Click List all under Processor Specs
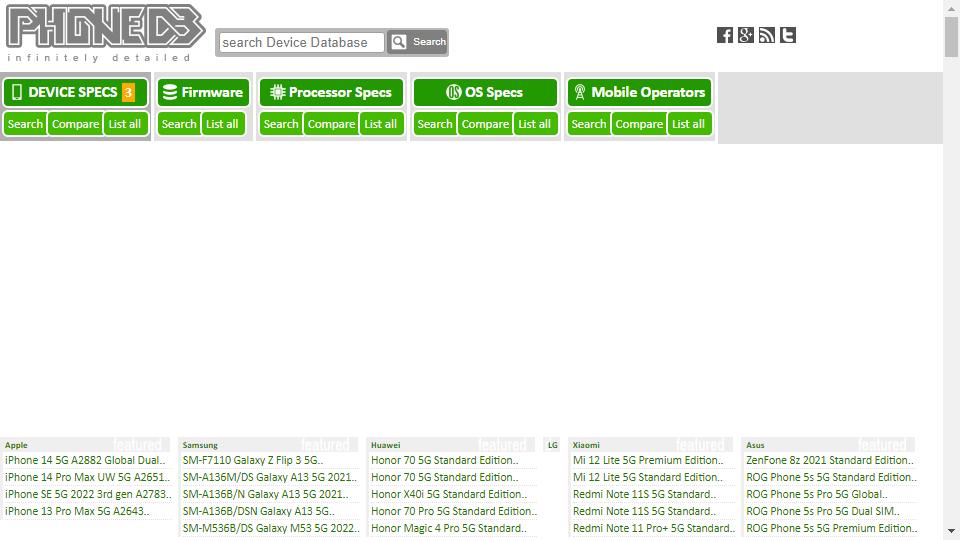The height and width of the screenshot is (540, 960). coord(381,124)
